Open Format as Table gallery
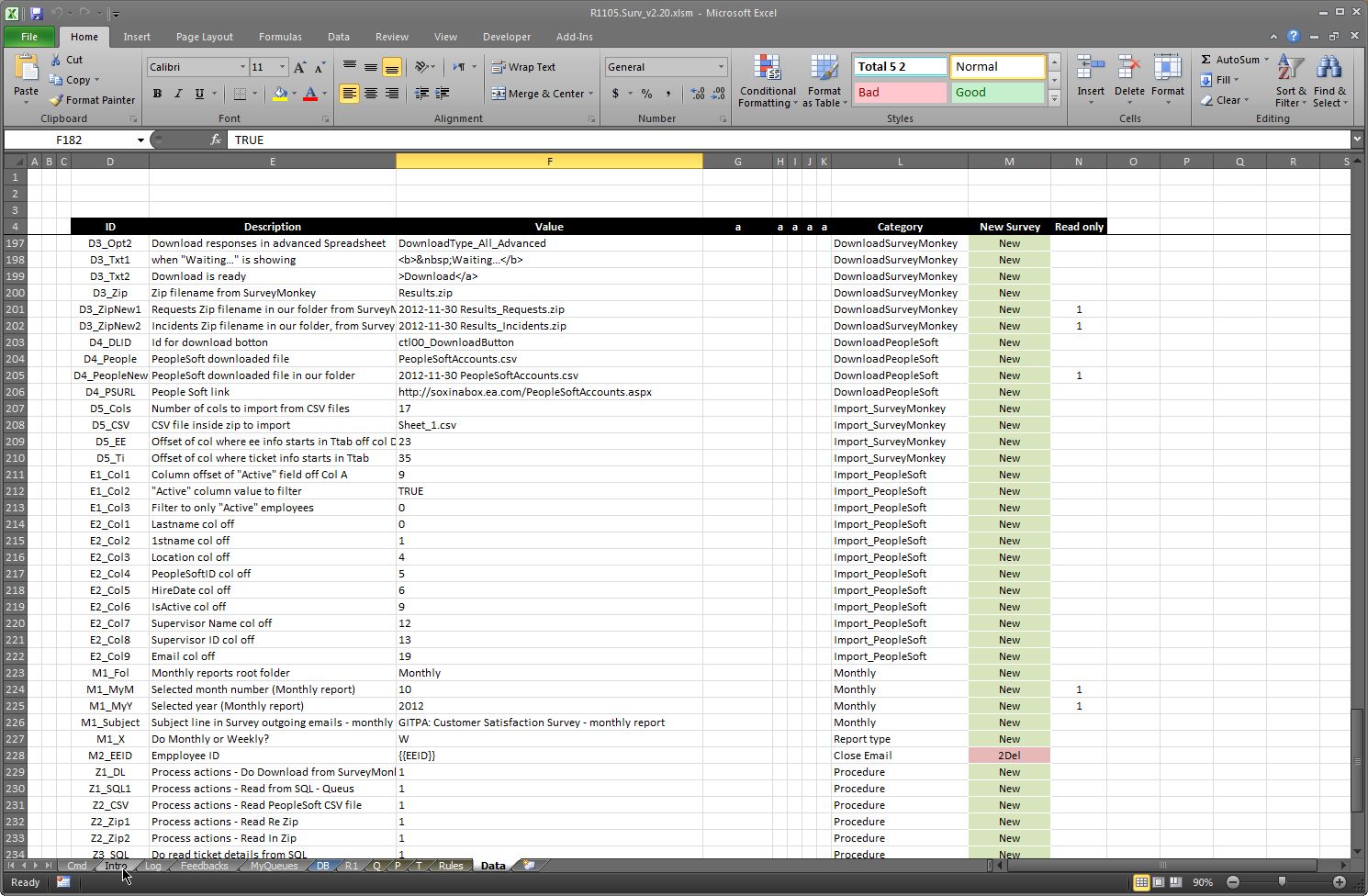This screenshot has width=1368, height=896. [824, 81]
